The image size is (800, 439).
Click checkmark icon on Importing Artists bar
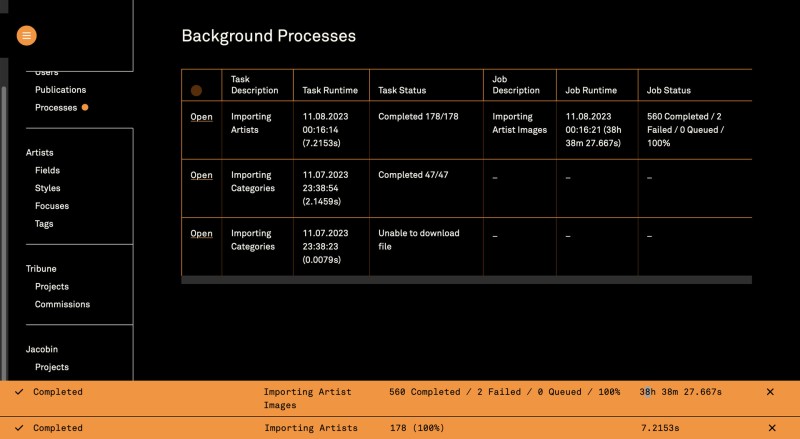click(x=19, y=428)
